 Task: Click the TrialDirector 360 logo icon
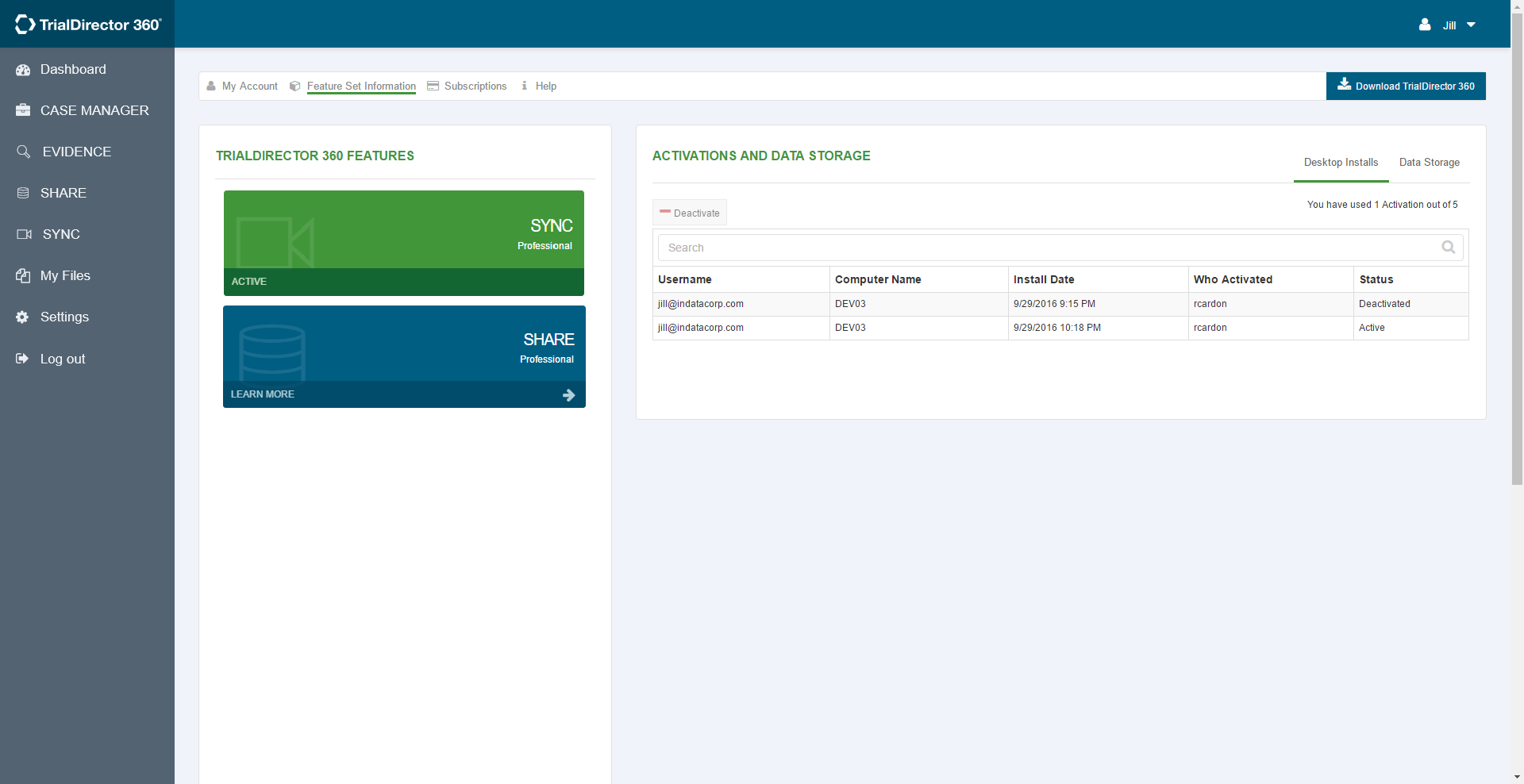point(25,25)
